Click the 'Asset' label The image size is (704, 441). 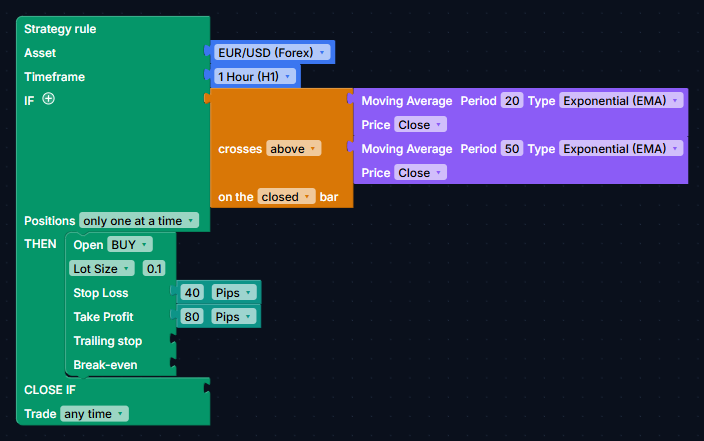click(x=40, y=53)
